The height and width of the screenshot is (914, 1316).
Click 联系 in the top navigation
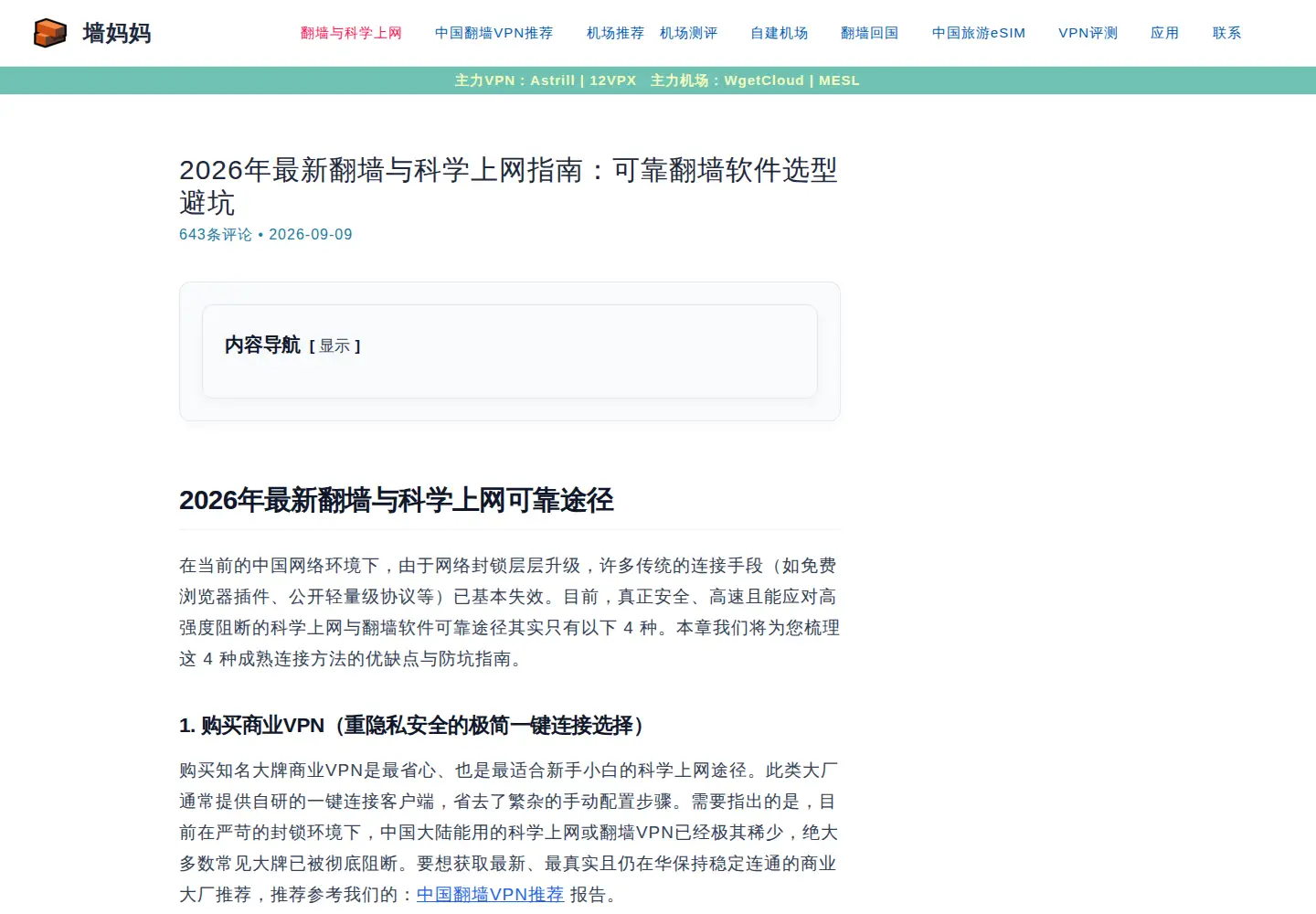tap(1227, 33)
